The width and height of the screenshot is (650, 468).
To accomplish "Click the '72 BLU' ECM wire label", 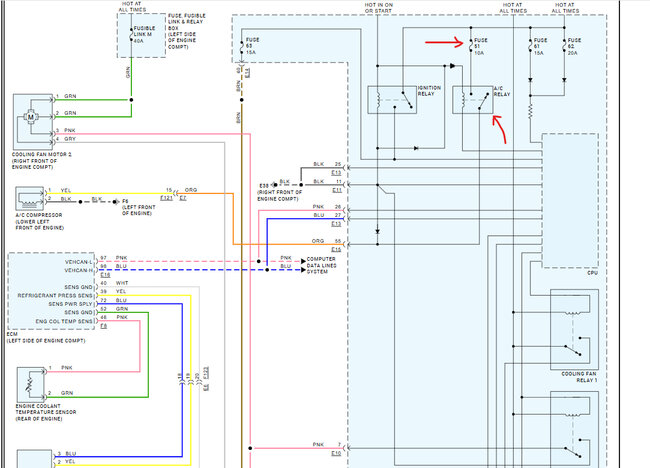I will click(x=114, y=300).
